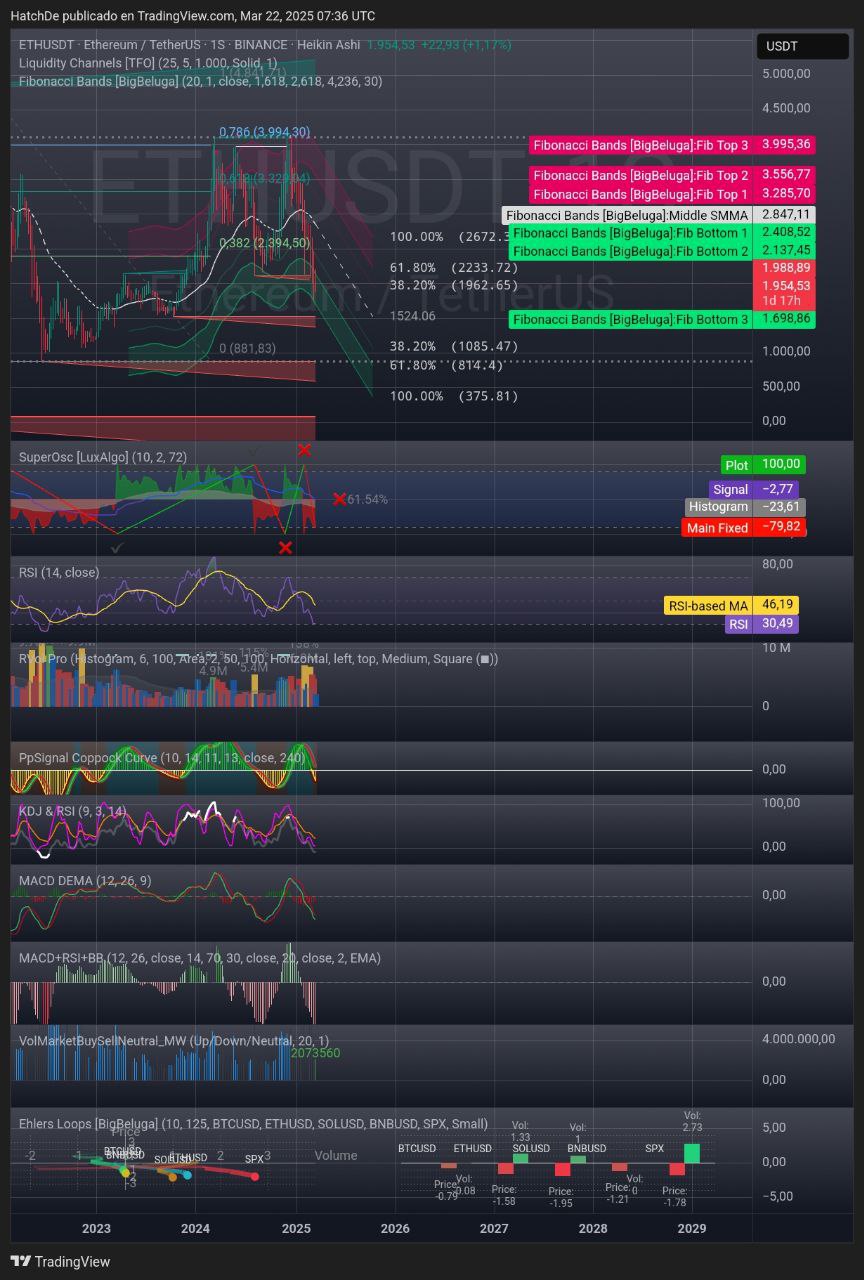
Task: Click the green SOLUSD volume bar
Action: click(520, 1158)
